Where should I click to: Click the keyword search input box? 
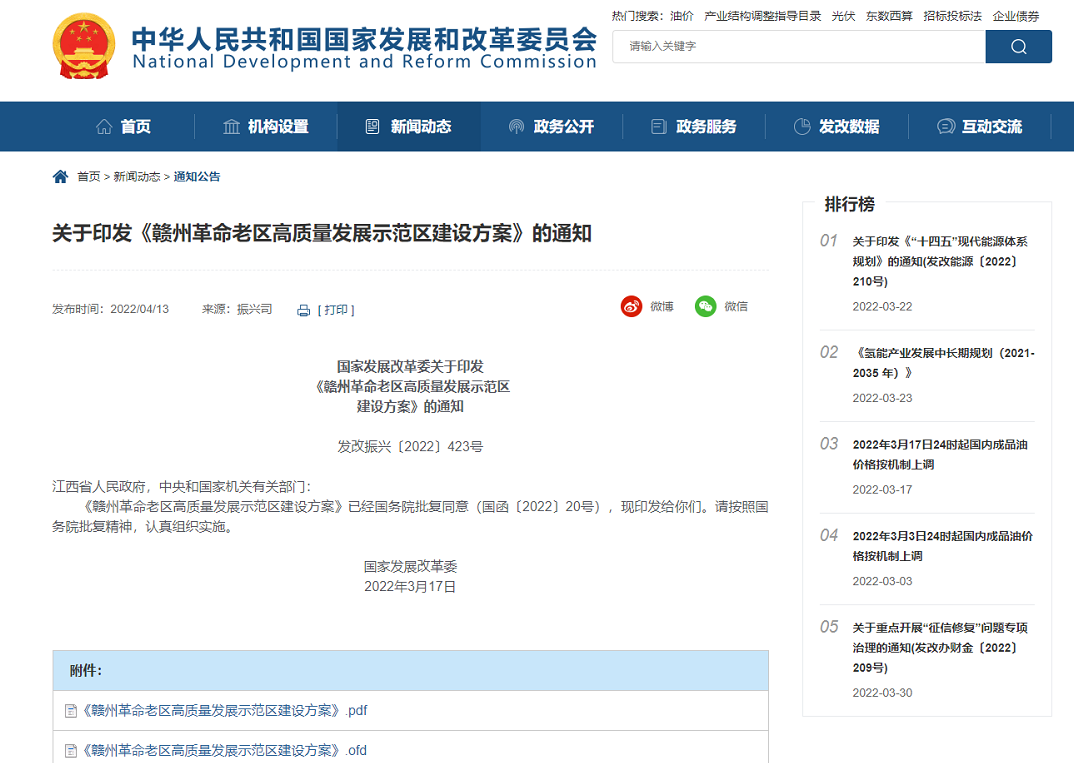(x=800, y=46)
